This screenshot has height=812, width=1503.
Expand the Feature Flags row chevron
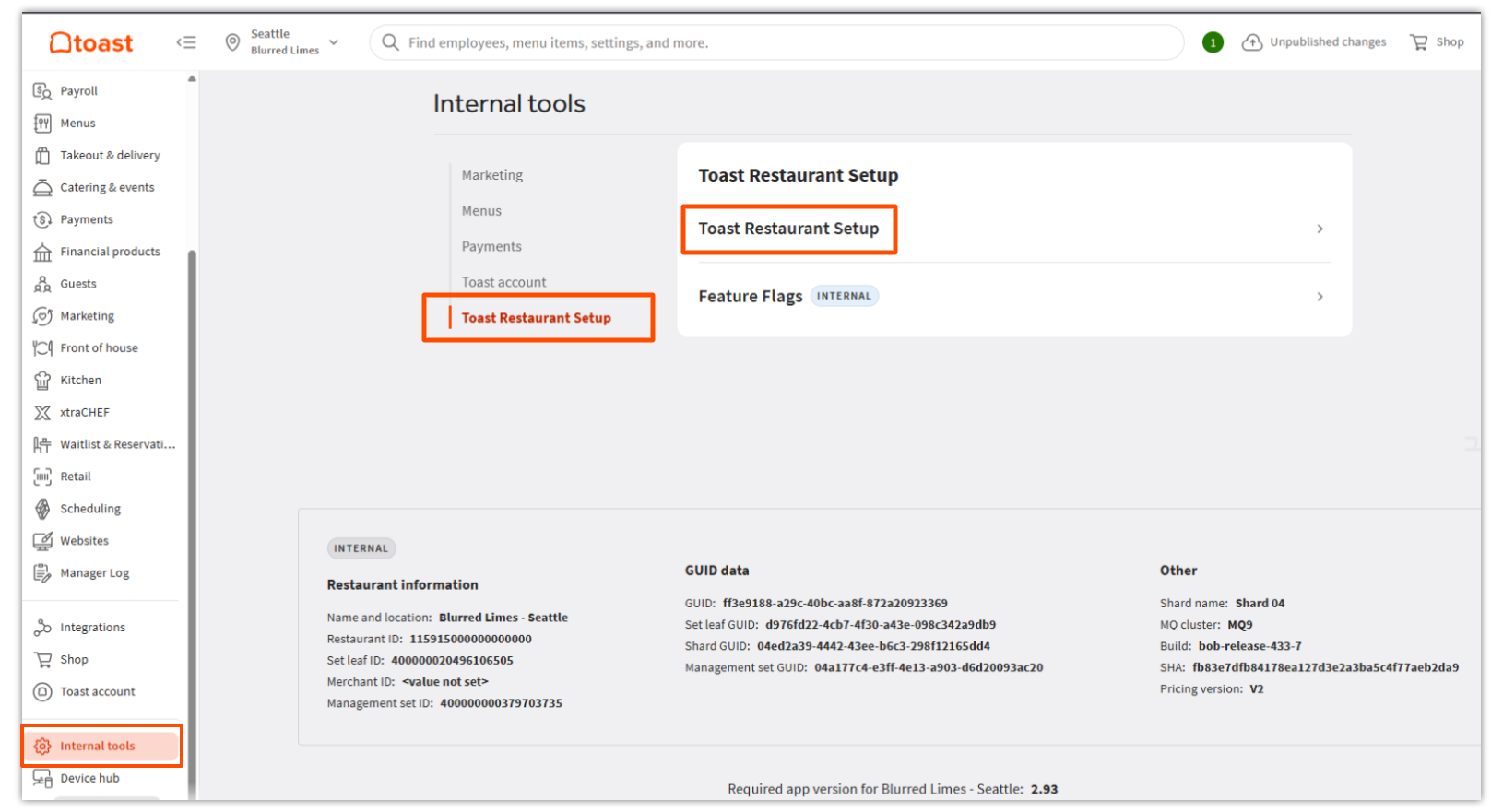[1320, 297]
